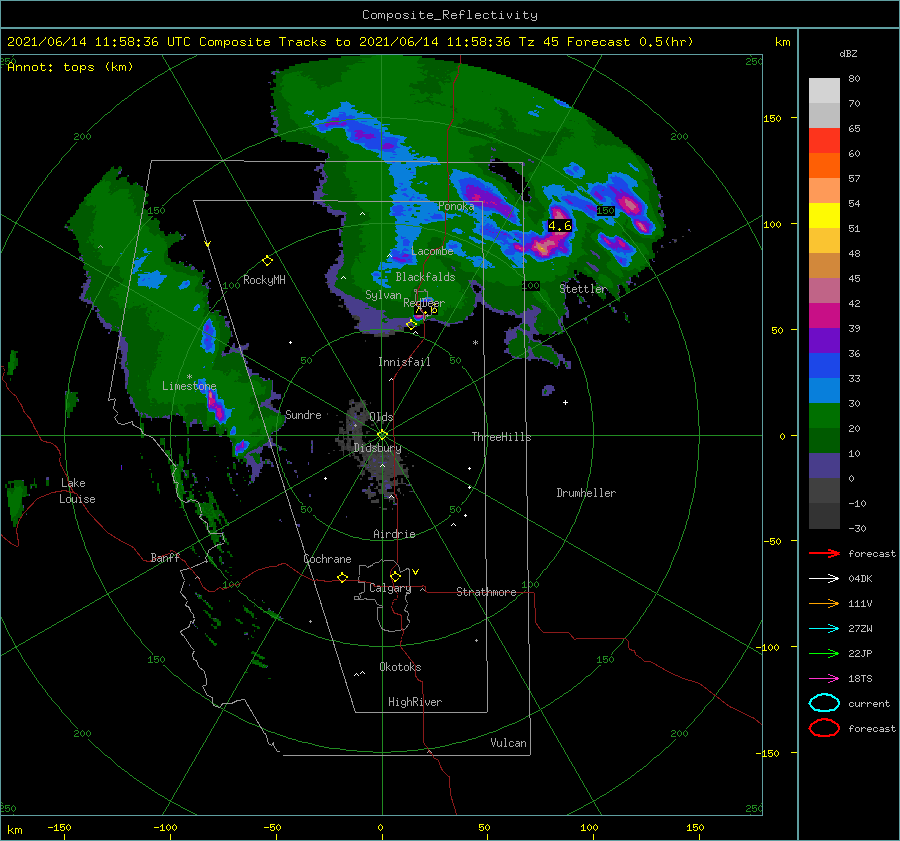Click the ThreeHills city label

point(502,437)
